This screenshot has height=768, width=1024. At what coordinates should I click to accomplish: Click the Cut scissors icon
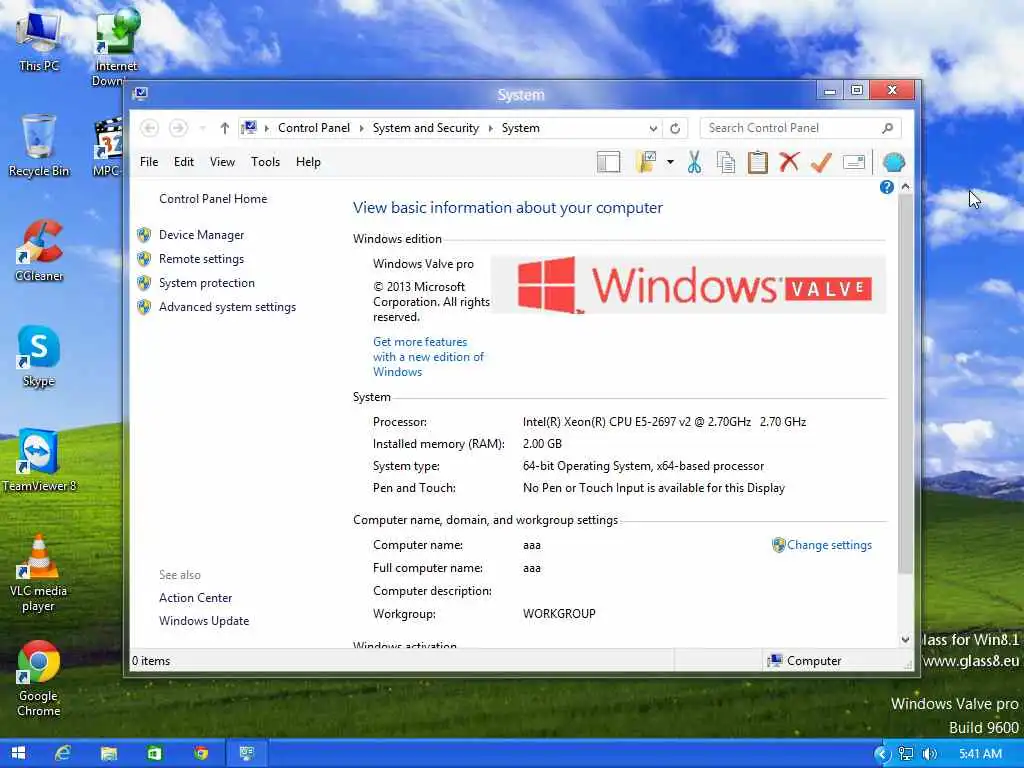[x=694, y=162]
